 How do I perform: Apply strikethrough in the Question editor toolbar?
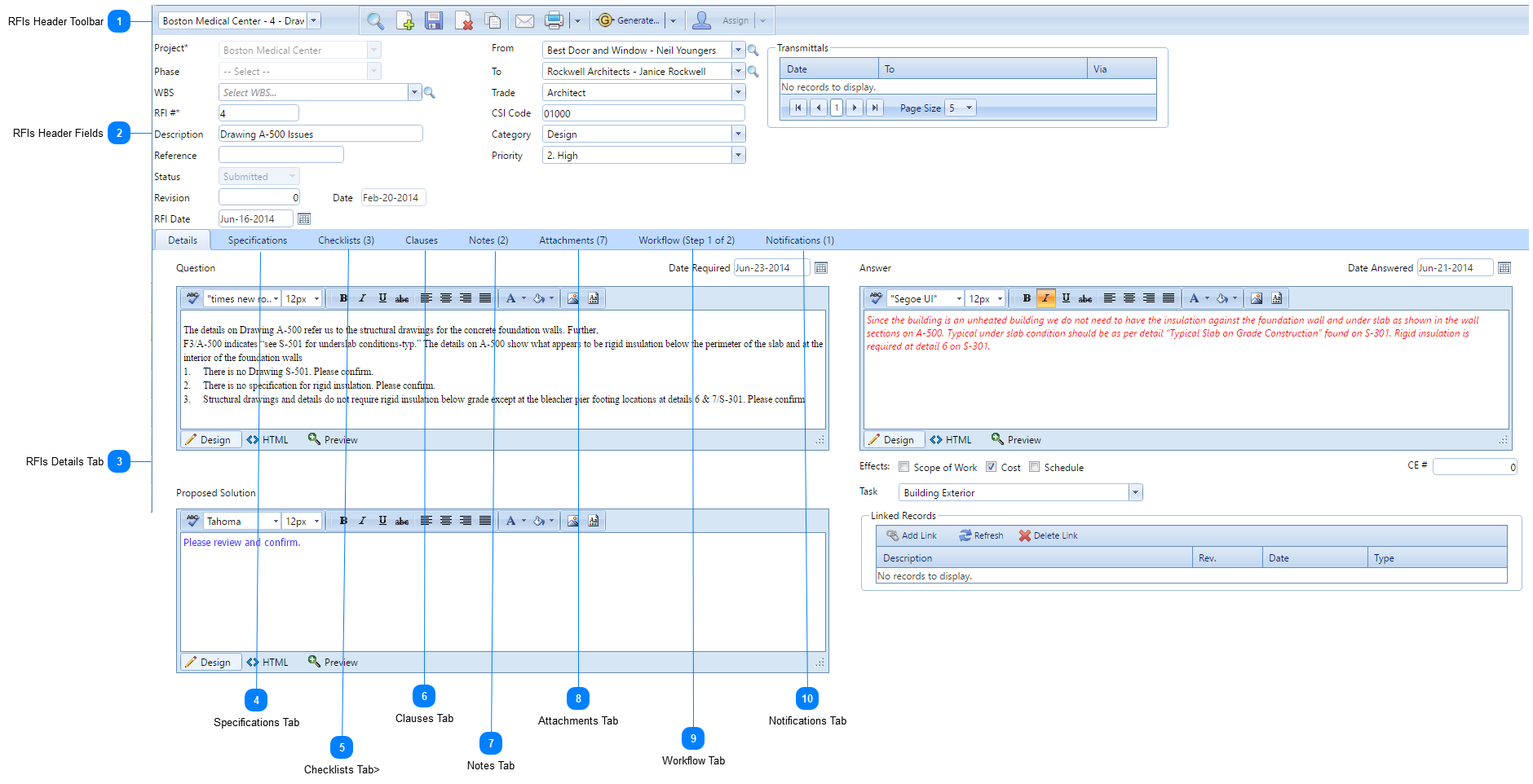click(x=402, y=298)
